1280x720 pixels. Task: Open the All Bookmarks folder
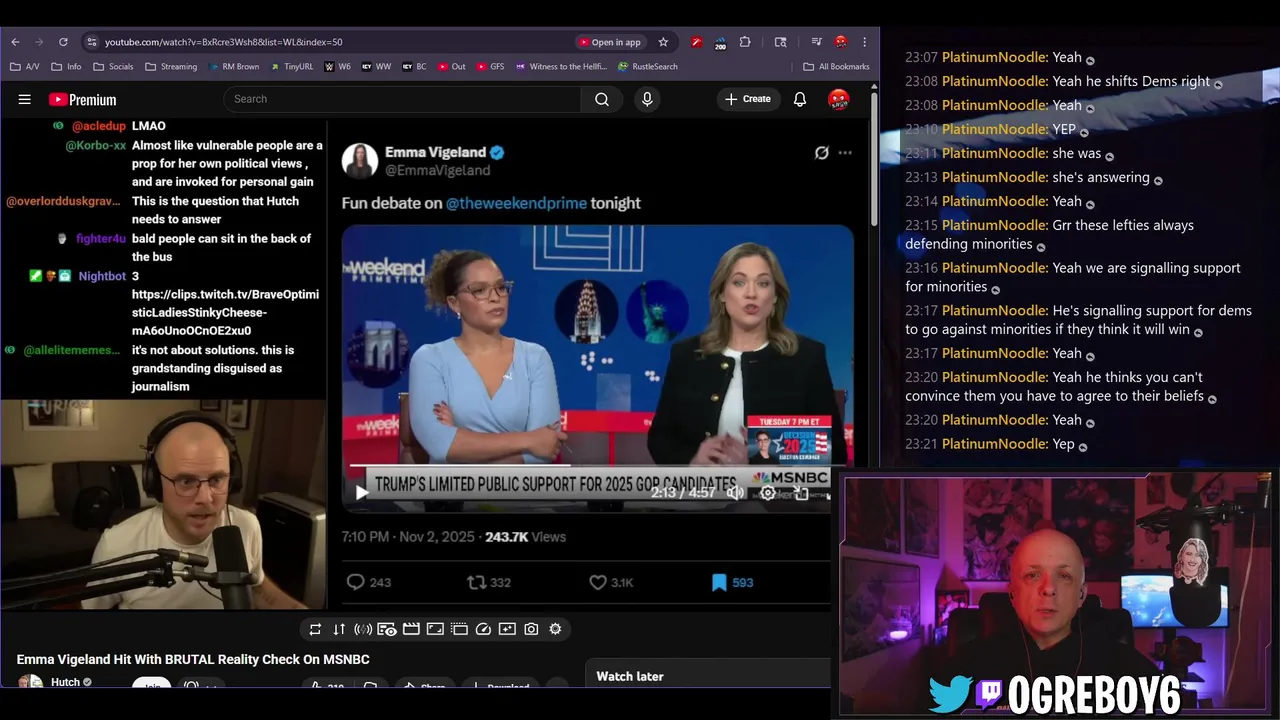[837, 67]
